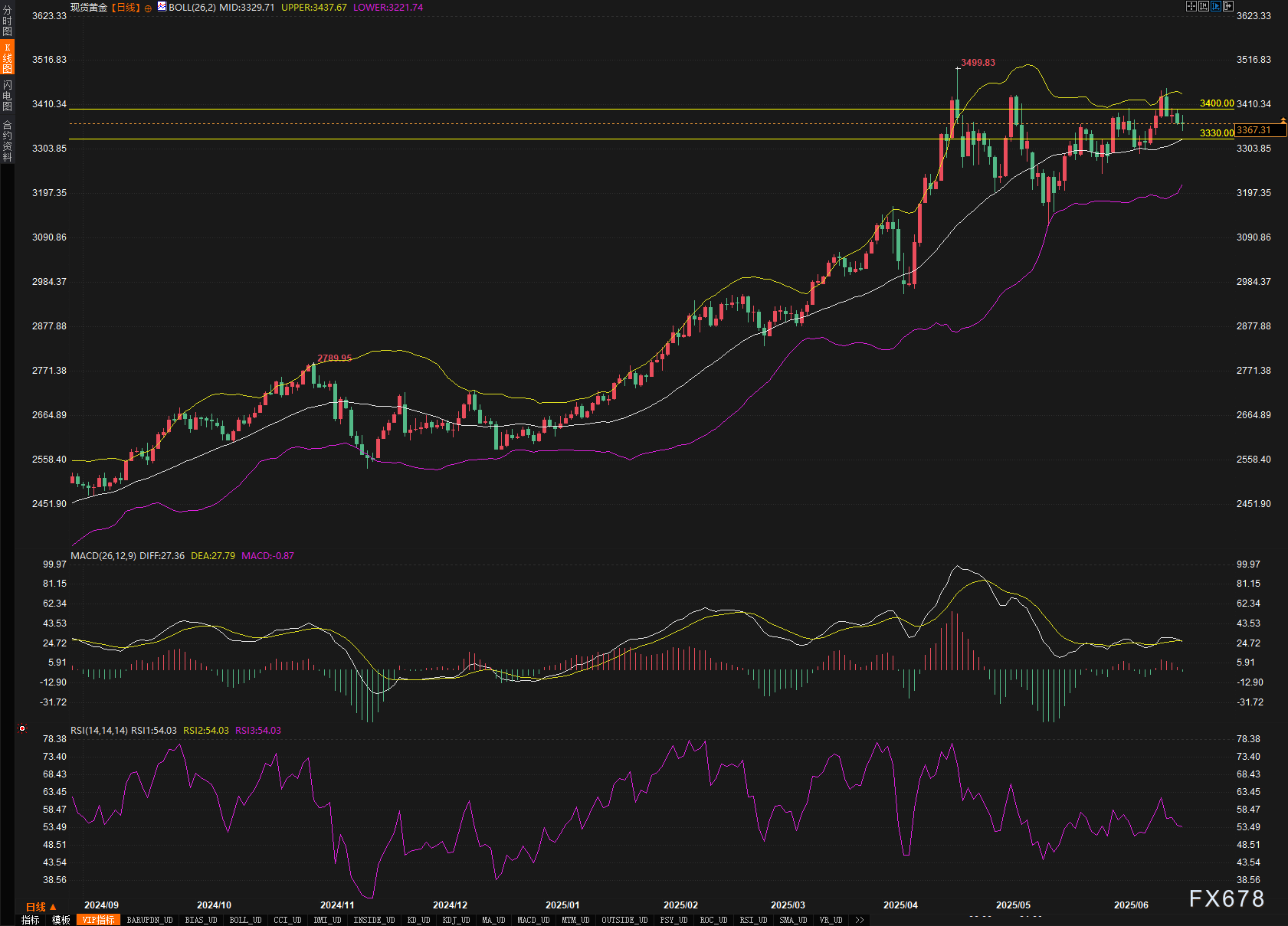Open the 模板 tab at the bottom
The height and width of the screenshot is (926, 1288).
tap(61, 920)
